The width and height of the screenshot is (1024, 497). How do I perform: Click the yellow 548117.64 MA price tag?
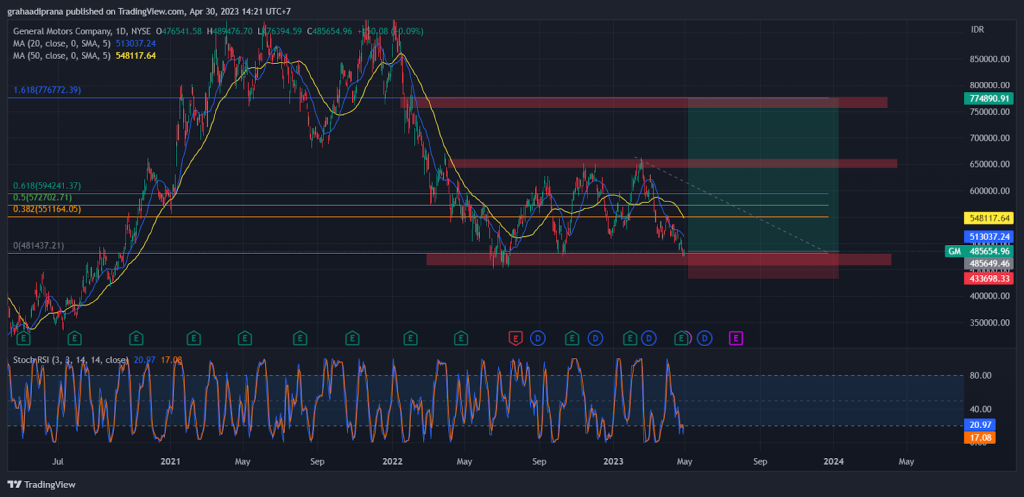tap(988, 217)
